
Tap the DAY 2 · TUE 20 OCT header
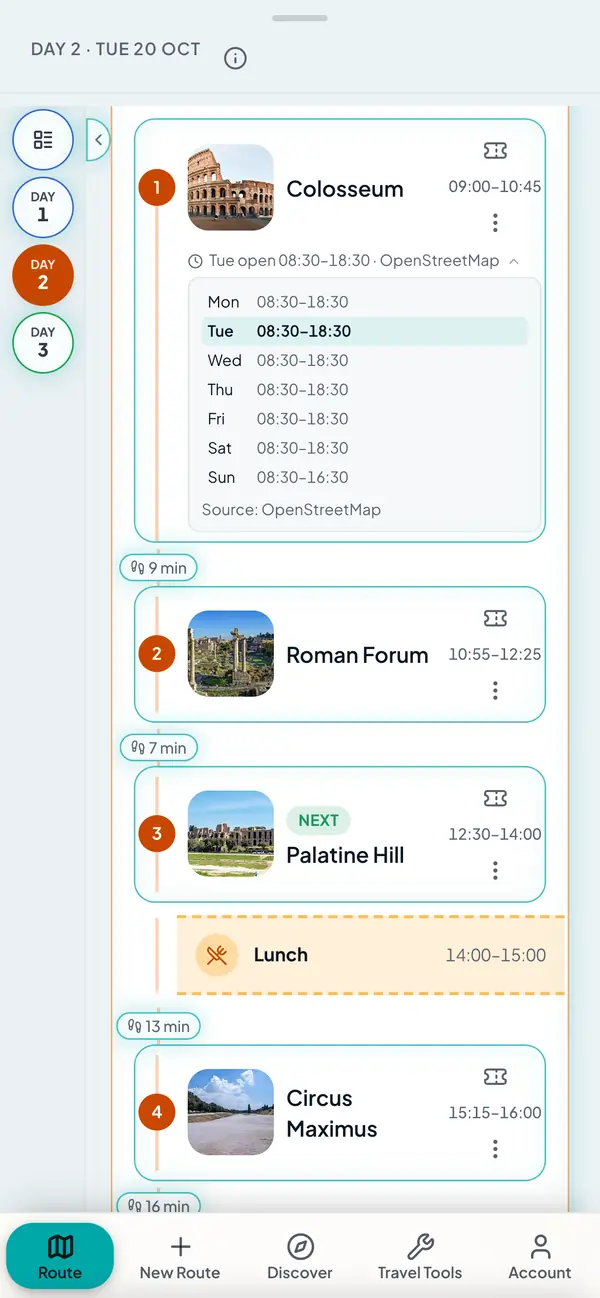coord(116,49)
